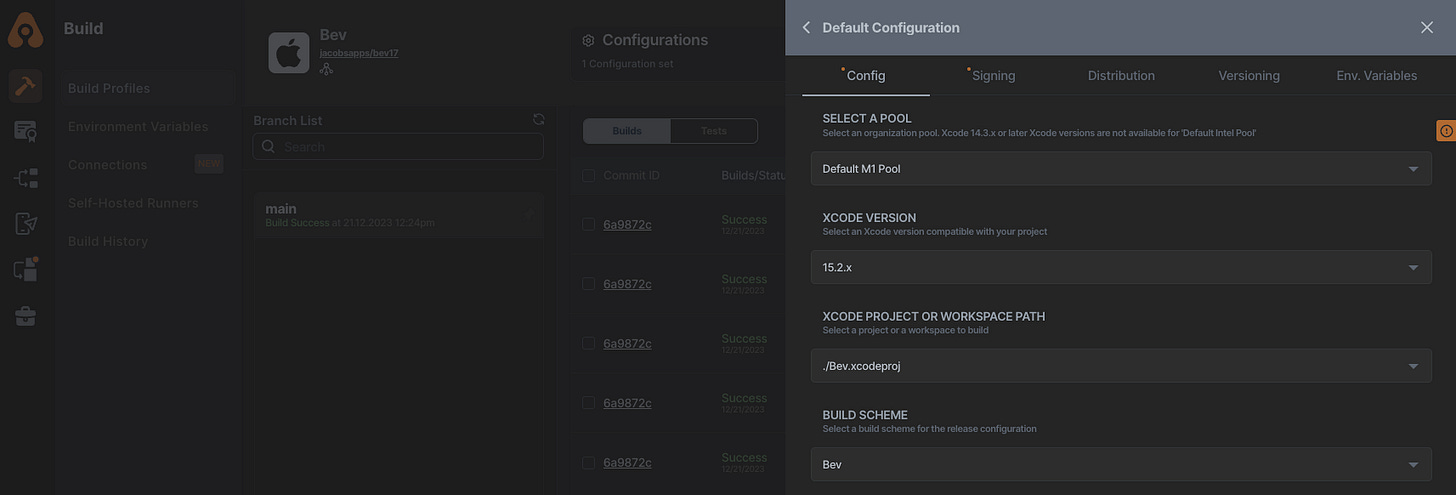Switch to the Env. Variables tab
The height and width of the screenshot is (495, 1456).
[x=1377, y=76]
